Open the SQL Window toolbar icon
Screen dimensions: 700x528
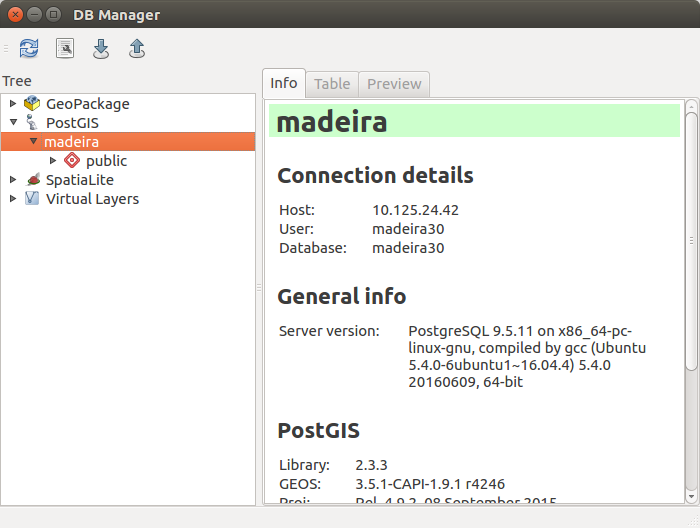tap(65, 48)
